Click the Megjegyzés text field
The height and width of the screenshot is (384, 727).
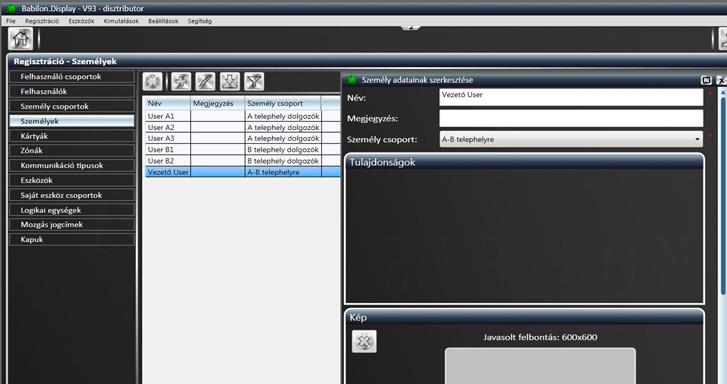[571, 118]
